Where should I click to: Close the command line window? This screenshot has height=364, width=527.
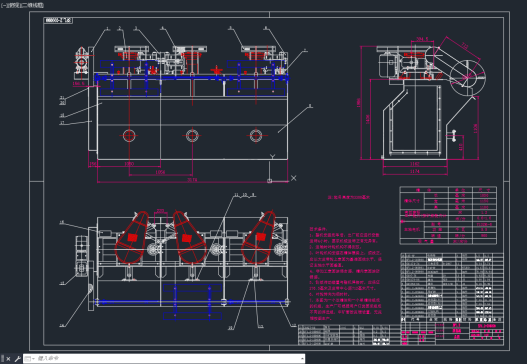[x=8, y=359]
